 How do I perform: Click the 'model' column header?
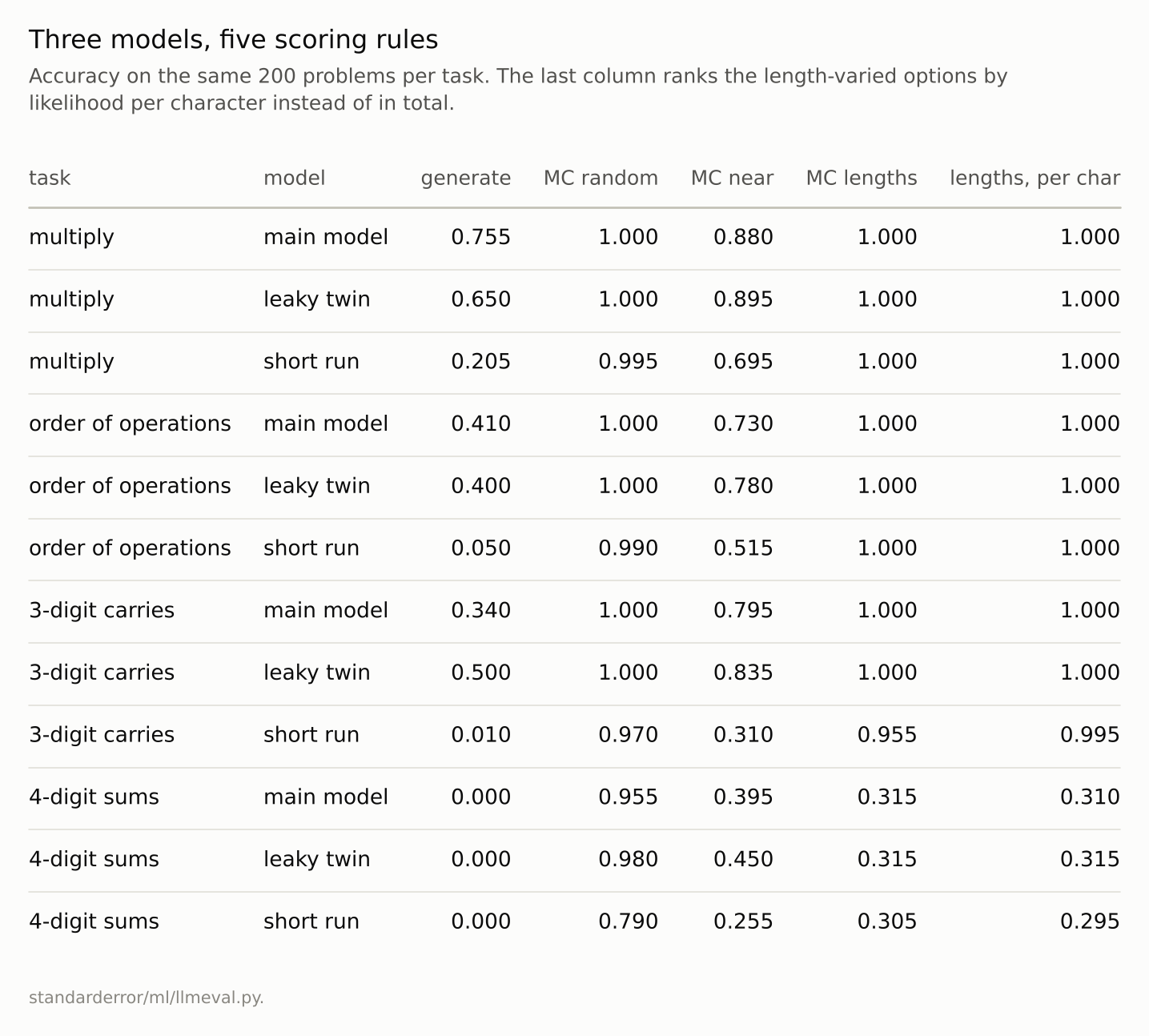(294, 178)
